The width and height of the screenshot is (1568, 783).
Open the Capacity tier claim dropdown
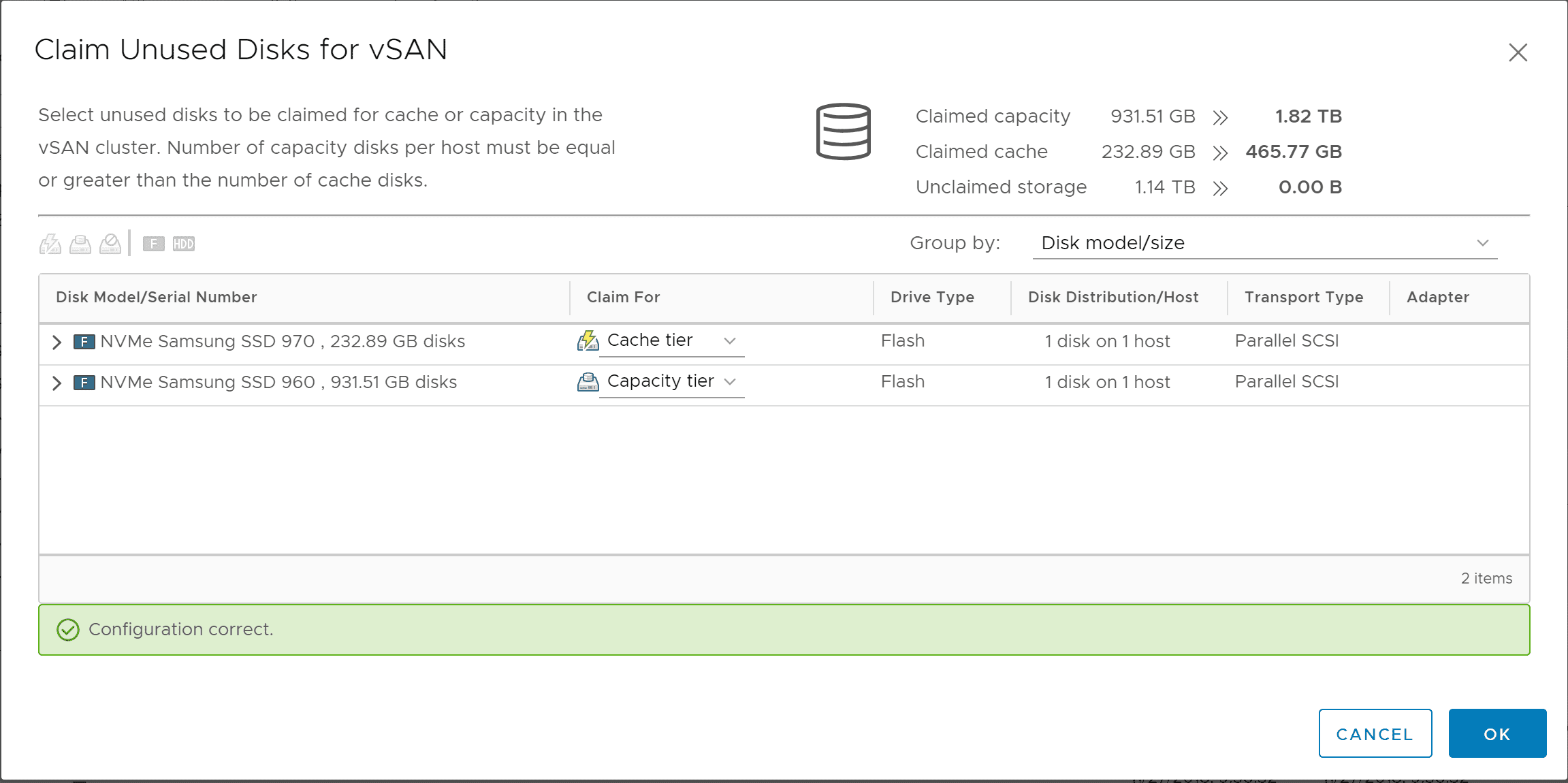(671, 381)
